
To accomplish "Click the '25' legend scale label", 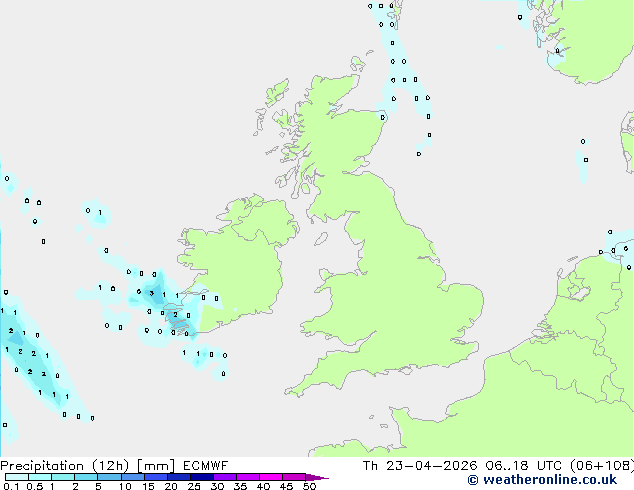I will [194, 486].
